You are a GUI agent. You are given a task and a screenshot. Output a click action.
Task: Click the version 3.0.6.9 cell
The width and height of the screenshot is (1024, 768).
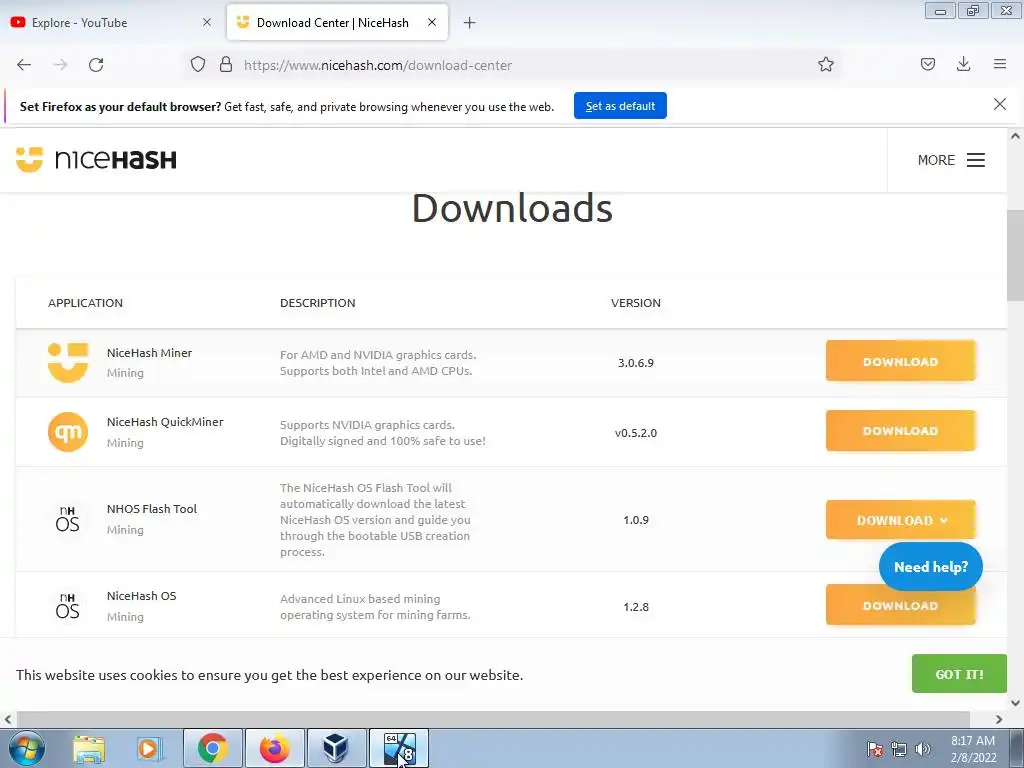pyautogui.click(x=636, y=362)
